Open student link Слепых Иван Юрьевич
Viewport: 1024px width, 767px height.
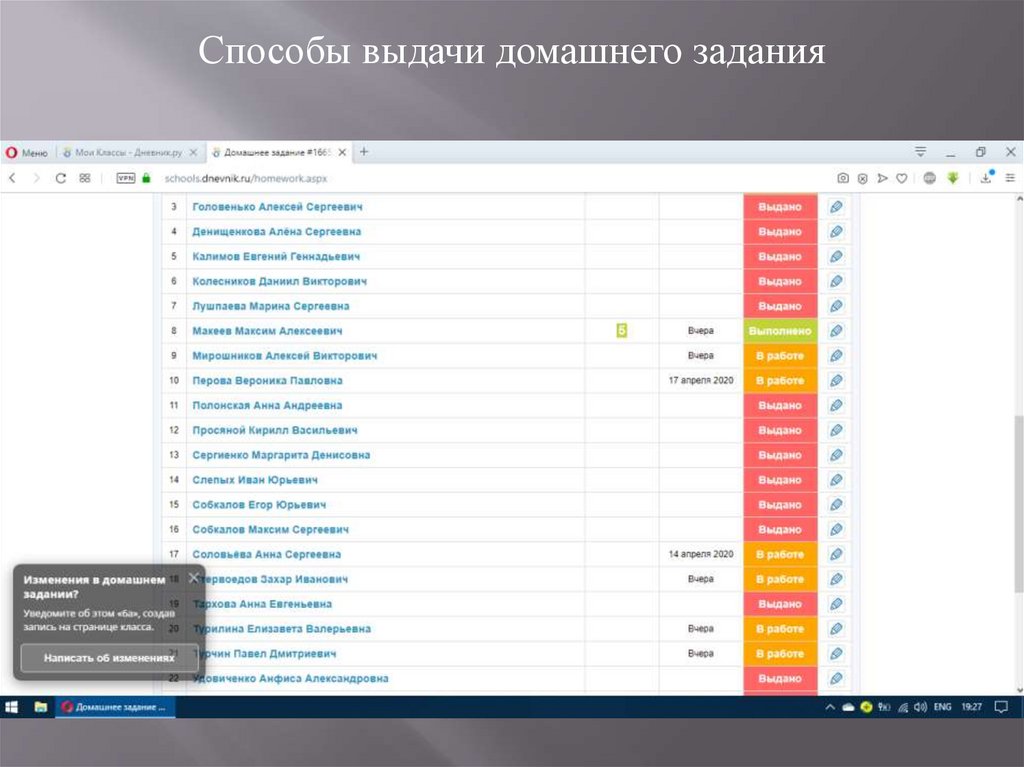255,480
